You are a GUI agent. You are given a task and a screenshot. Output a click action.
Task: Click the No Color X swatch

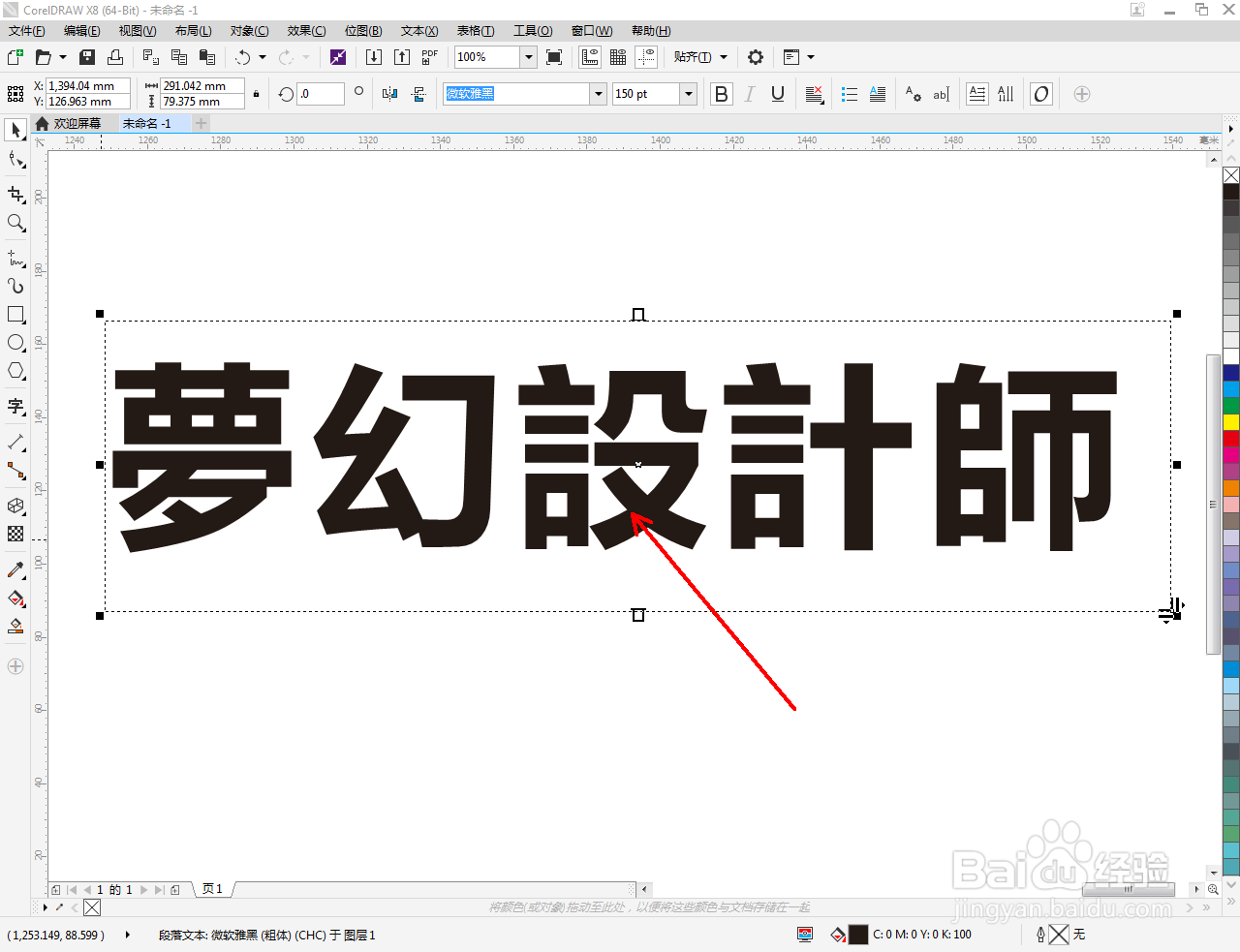(x=1231, y=175)
